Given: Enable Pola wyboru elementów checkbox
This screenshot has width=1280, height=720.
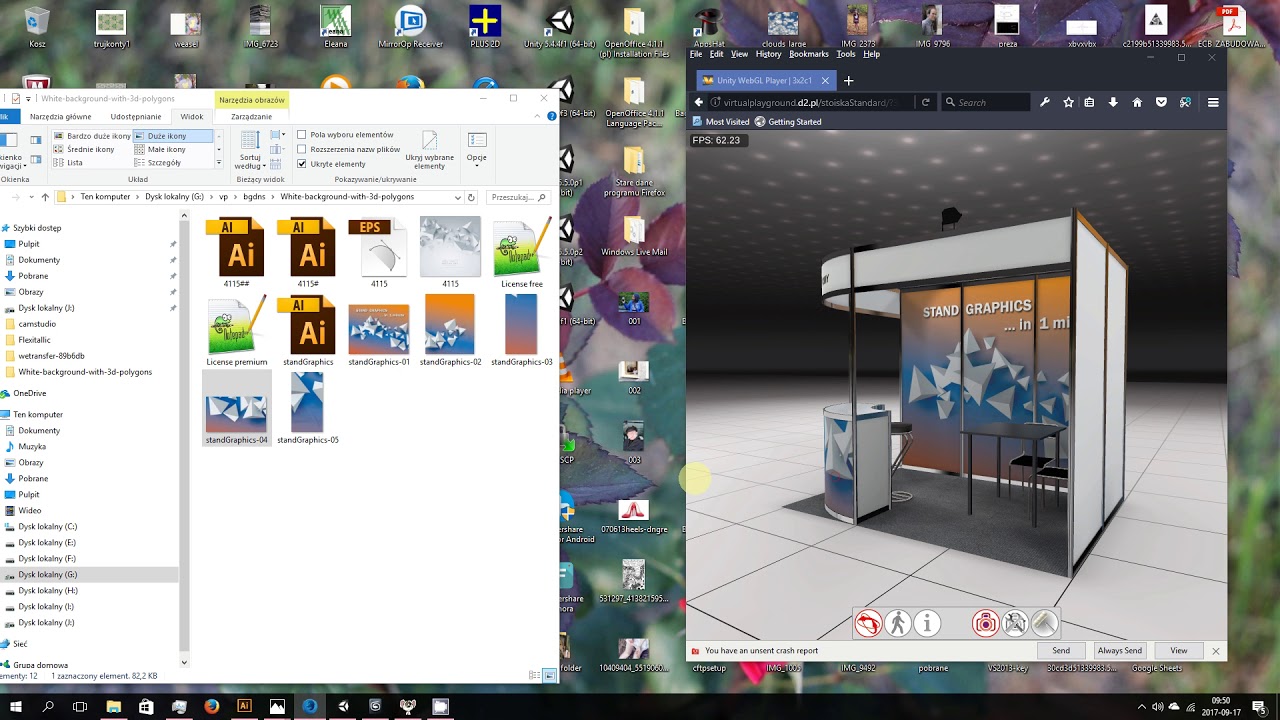Looking at the screenshot, I should [x=302, y=135].
